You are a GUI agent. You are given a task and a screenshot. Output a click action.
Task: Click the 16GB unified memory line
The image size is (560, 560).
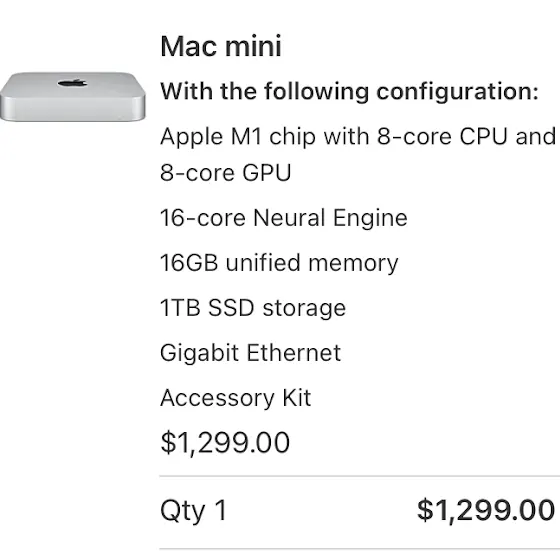(279, 263)
